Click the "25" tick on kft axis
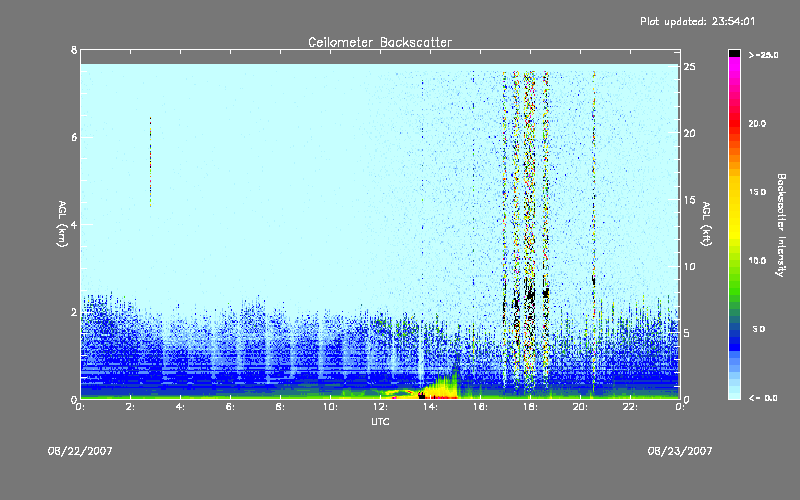This screenshot has width=800, height=500. click(x=690, y=67)
